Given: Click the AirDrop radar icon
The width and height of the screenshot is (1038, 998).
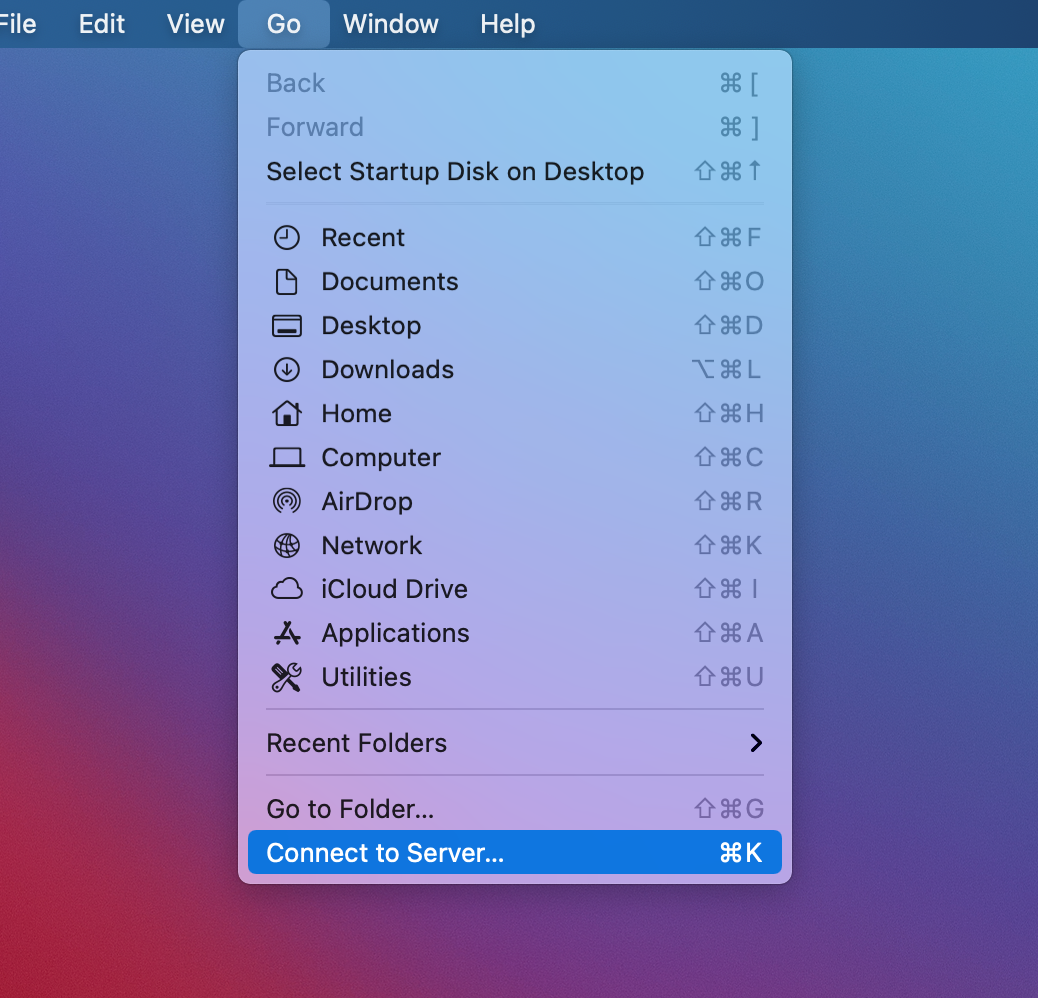Looking at the screenshot, I should [x=287, y=501].
